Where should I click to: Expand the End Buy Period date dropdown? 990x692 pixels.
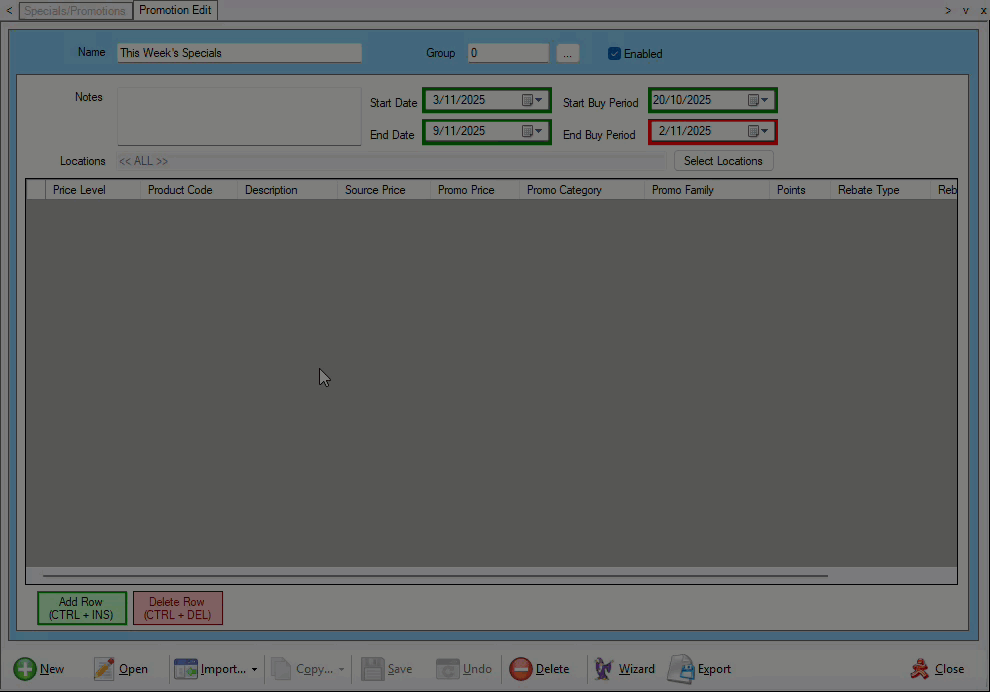764,131
